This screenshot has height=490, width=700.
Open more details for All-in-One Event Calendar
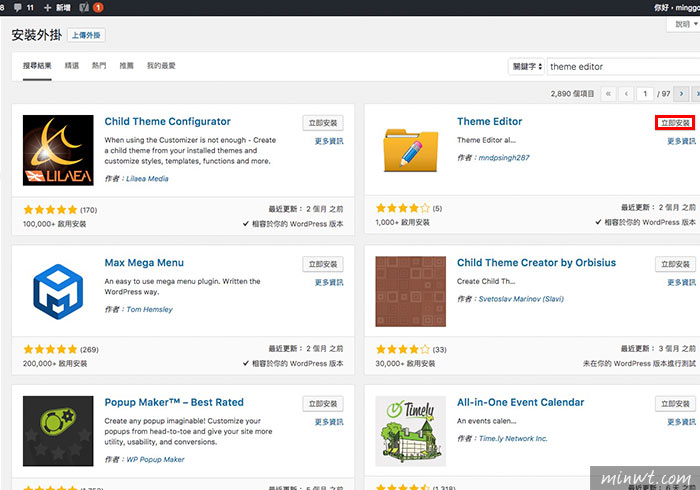pyautogui.click(x=681, y=422)
